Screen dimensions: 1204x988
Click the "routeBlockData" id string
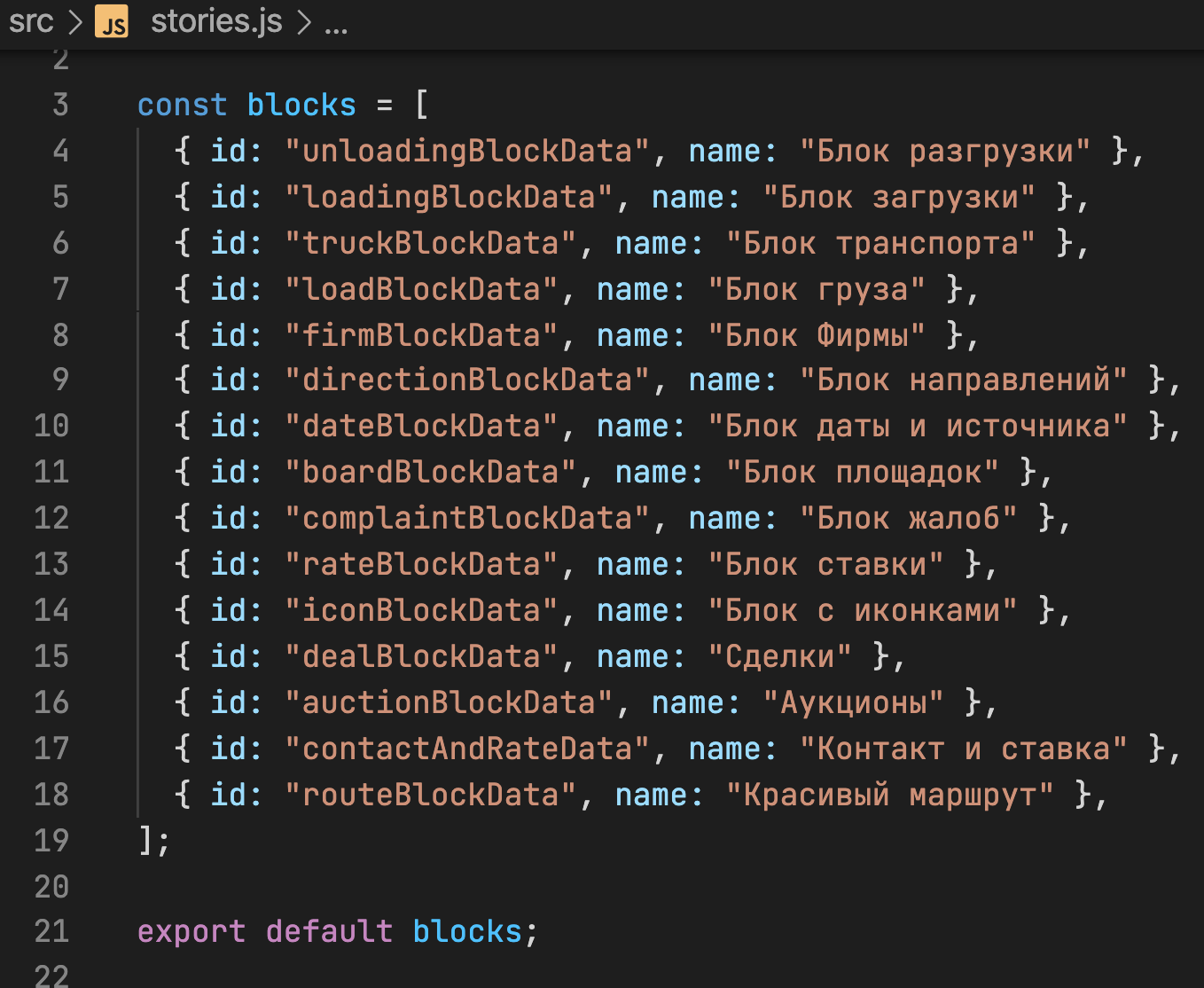click(430, 795)
